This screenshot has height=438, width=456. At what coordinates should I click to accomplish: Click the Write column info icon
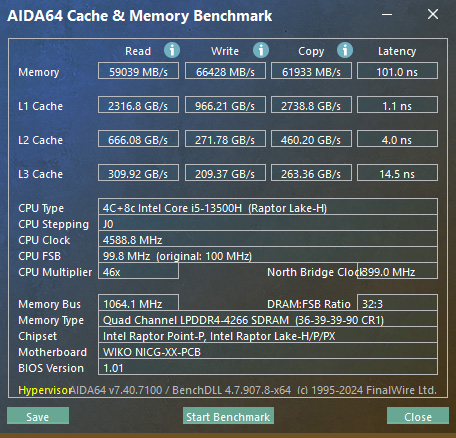coord(261,50)
